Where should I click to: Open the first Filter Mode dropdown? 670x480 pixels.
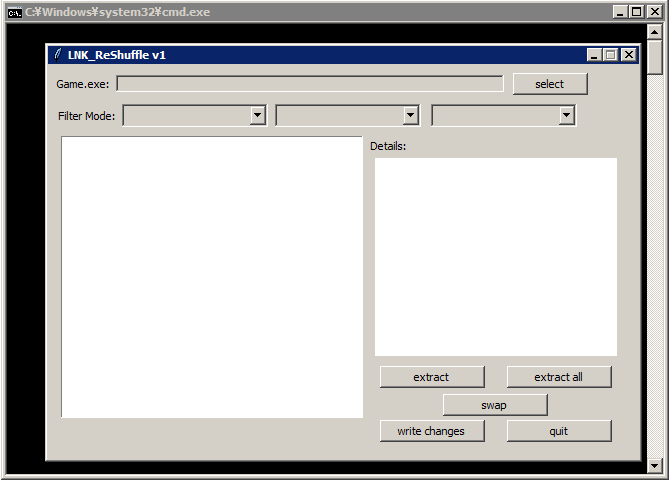click(257, 116)
